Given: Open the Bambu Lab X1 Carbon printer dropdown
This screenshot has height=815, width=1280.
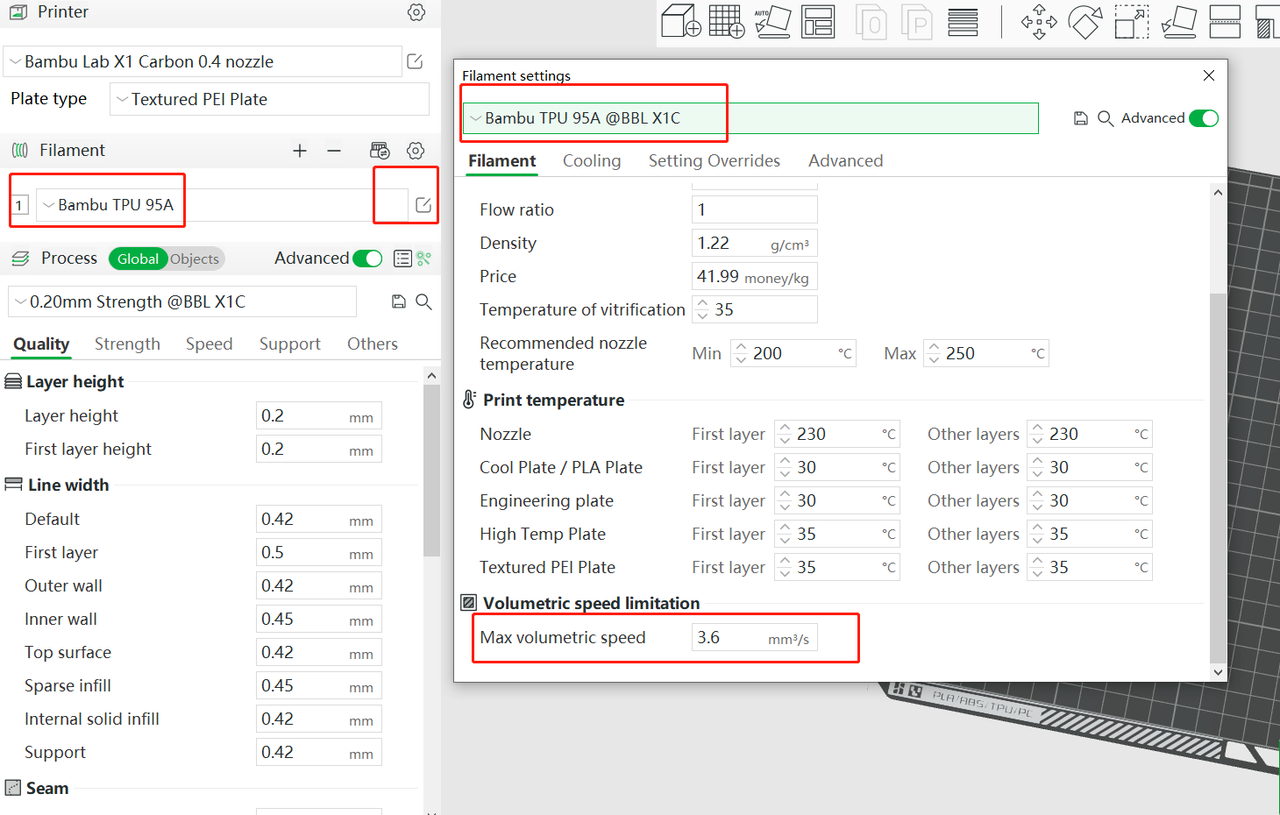Looking at the screenshot, I should 202,62.
